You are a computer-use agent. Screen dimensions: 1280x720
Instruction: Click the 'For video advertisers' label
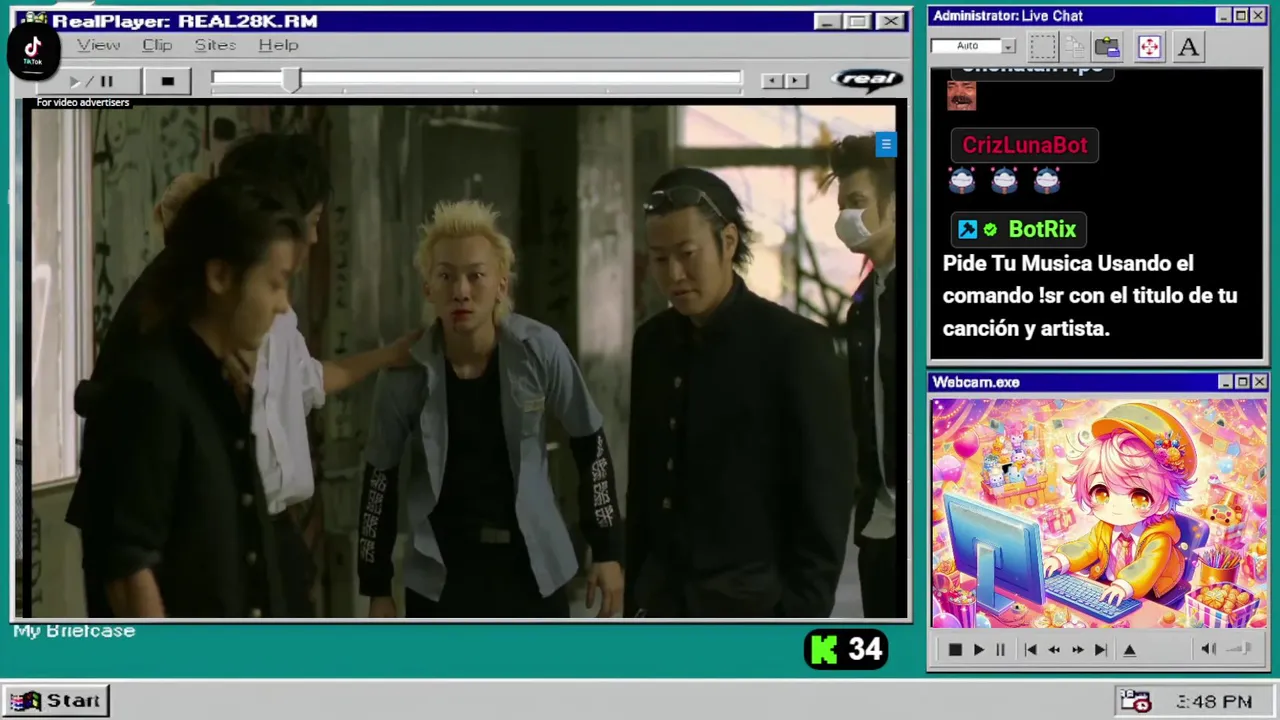83,102
